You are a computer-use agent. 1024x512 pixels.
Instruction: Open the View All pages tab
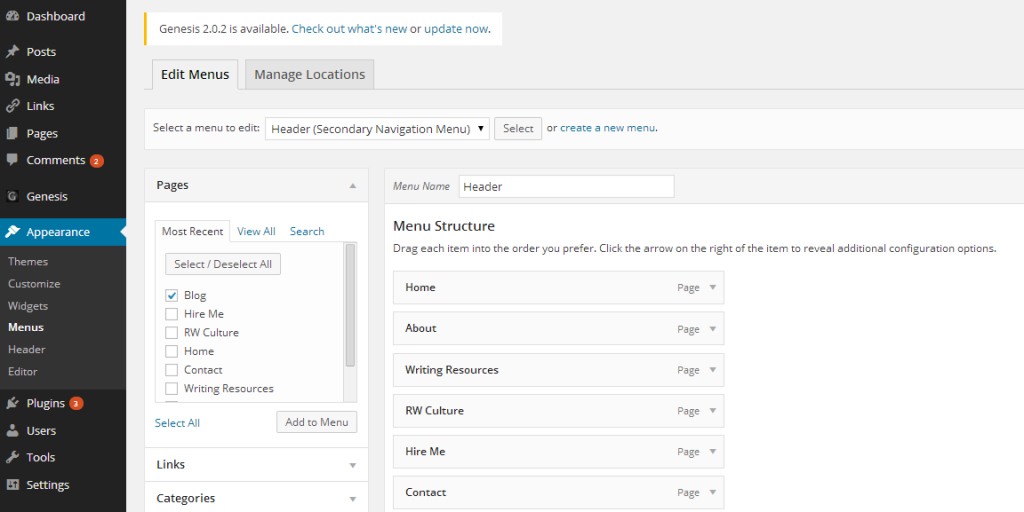(x=256, y=231)
